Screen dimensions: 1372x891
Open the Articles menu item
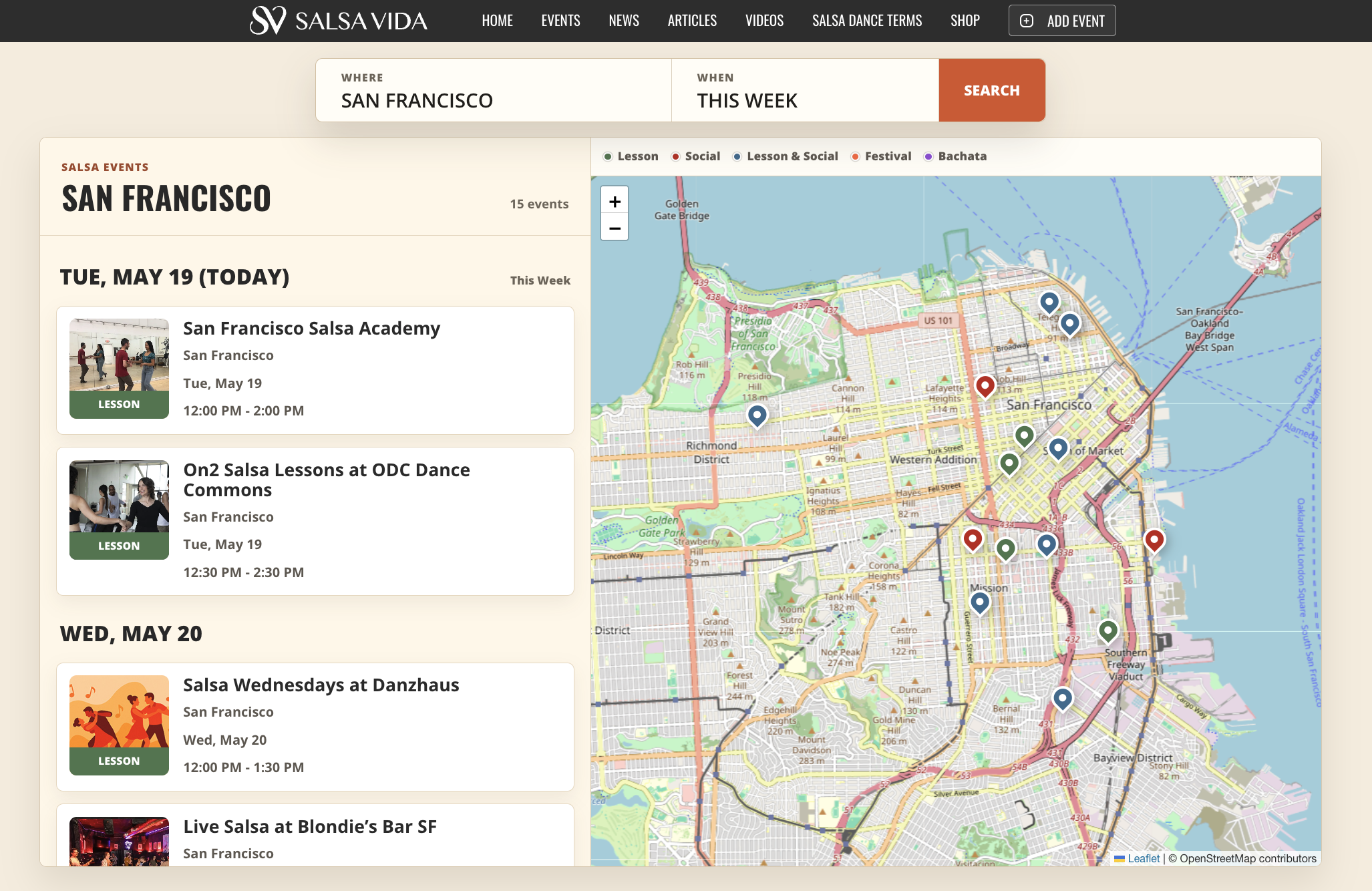692,21
